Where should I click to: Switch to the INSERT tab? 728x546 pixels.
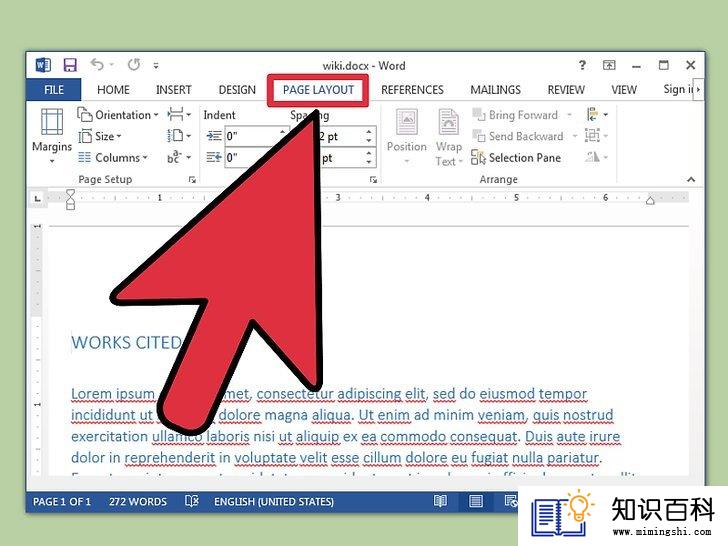click(174, 90)
